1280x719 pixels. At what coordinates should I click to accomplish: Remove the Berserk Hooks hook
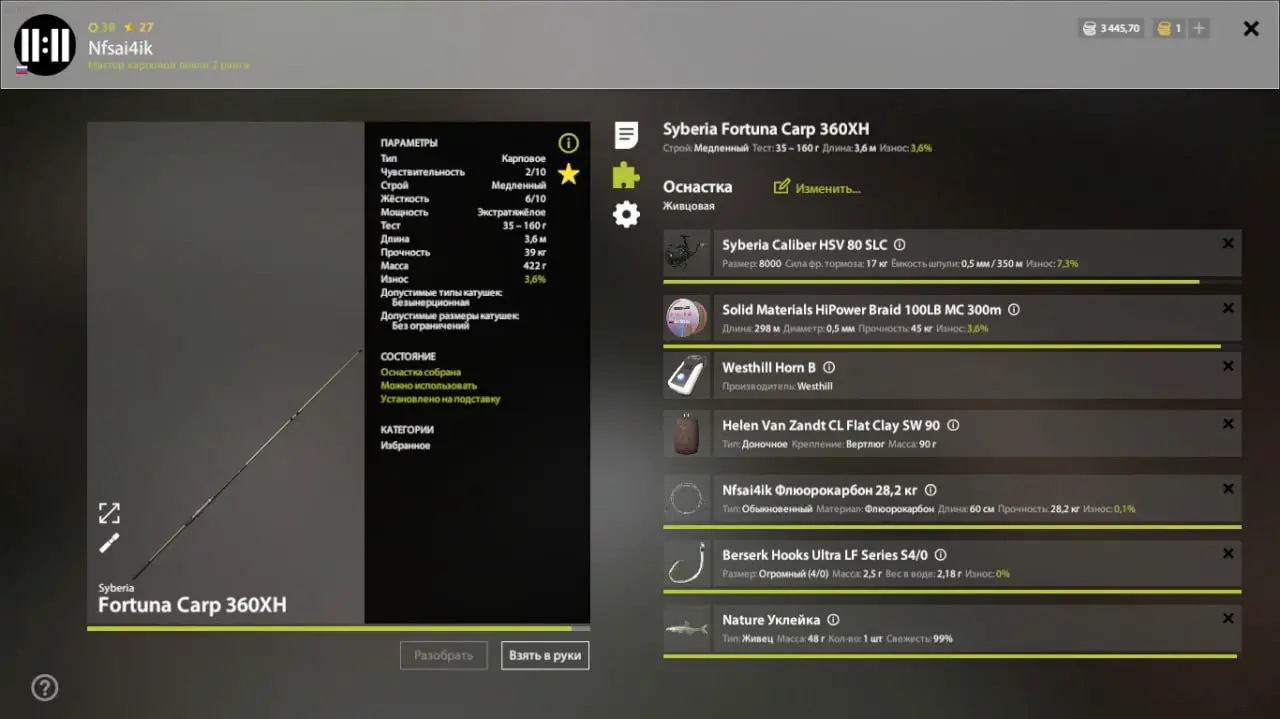1228,553
